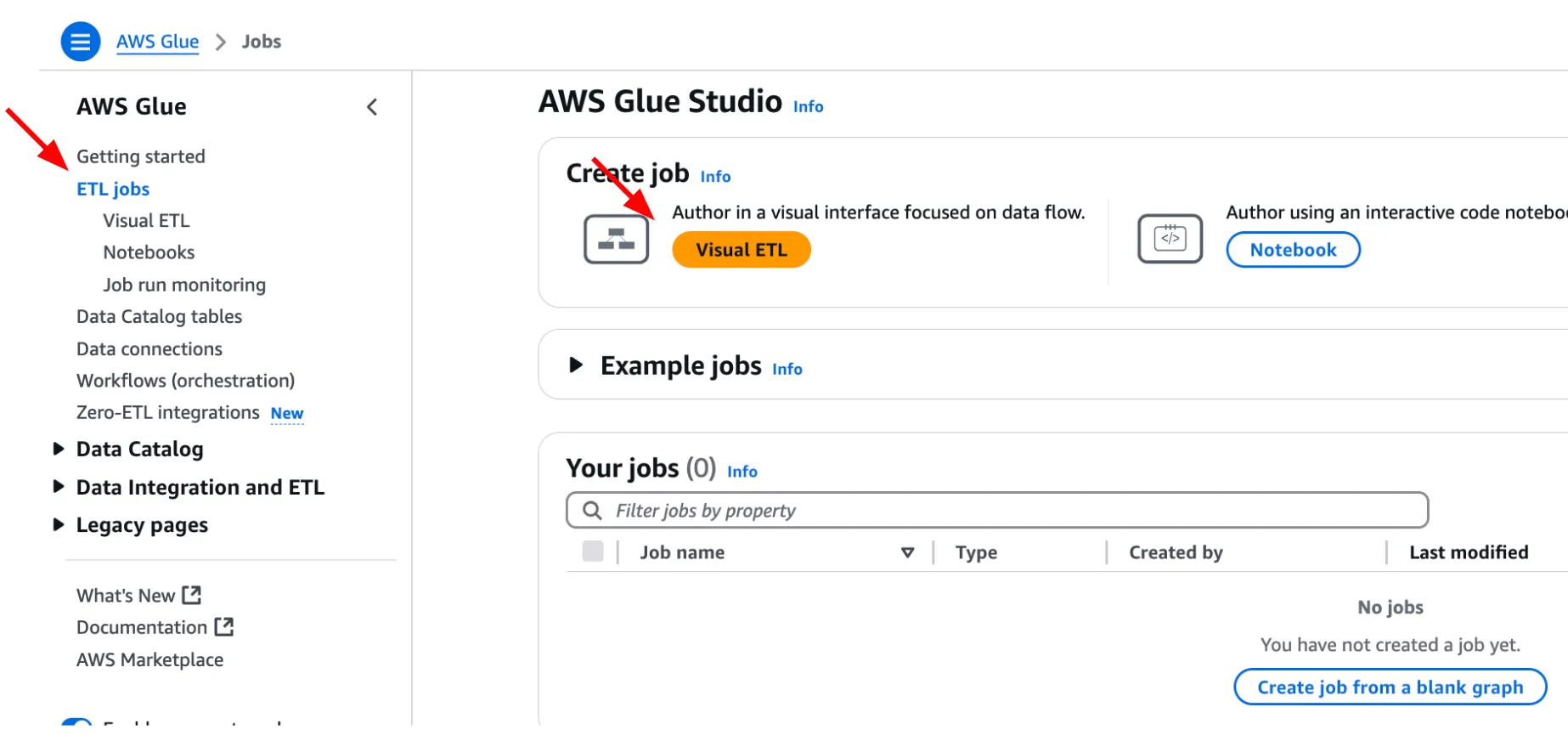Click Create job from a blank graph
This screenshot has height=741, width=1568.
tap(1390, 687)
